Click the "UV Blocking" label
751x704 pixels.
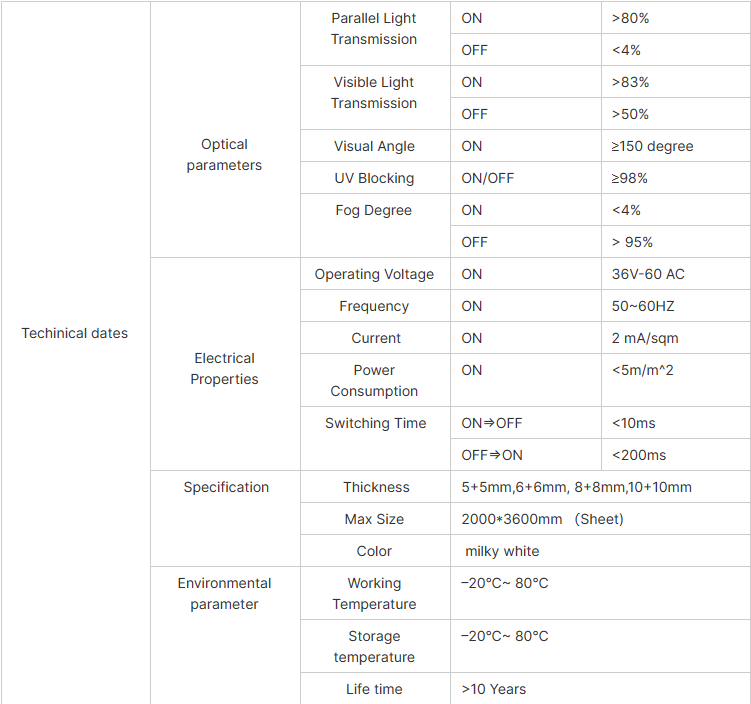(374, 178)
